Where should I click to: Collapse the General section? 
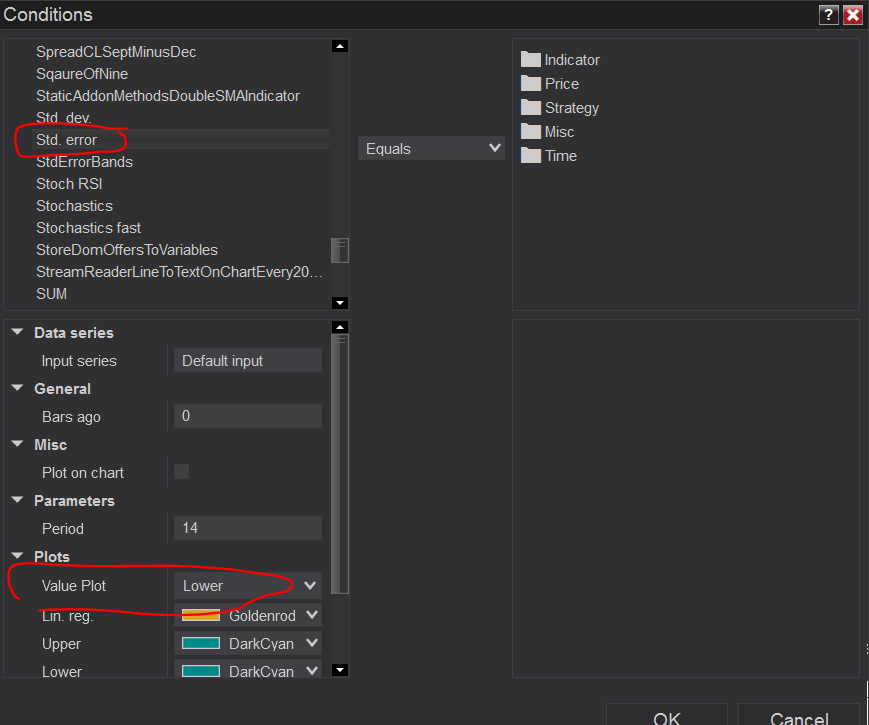[17, 388]
